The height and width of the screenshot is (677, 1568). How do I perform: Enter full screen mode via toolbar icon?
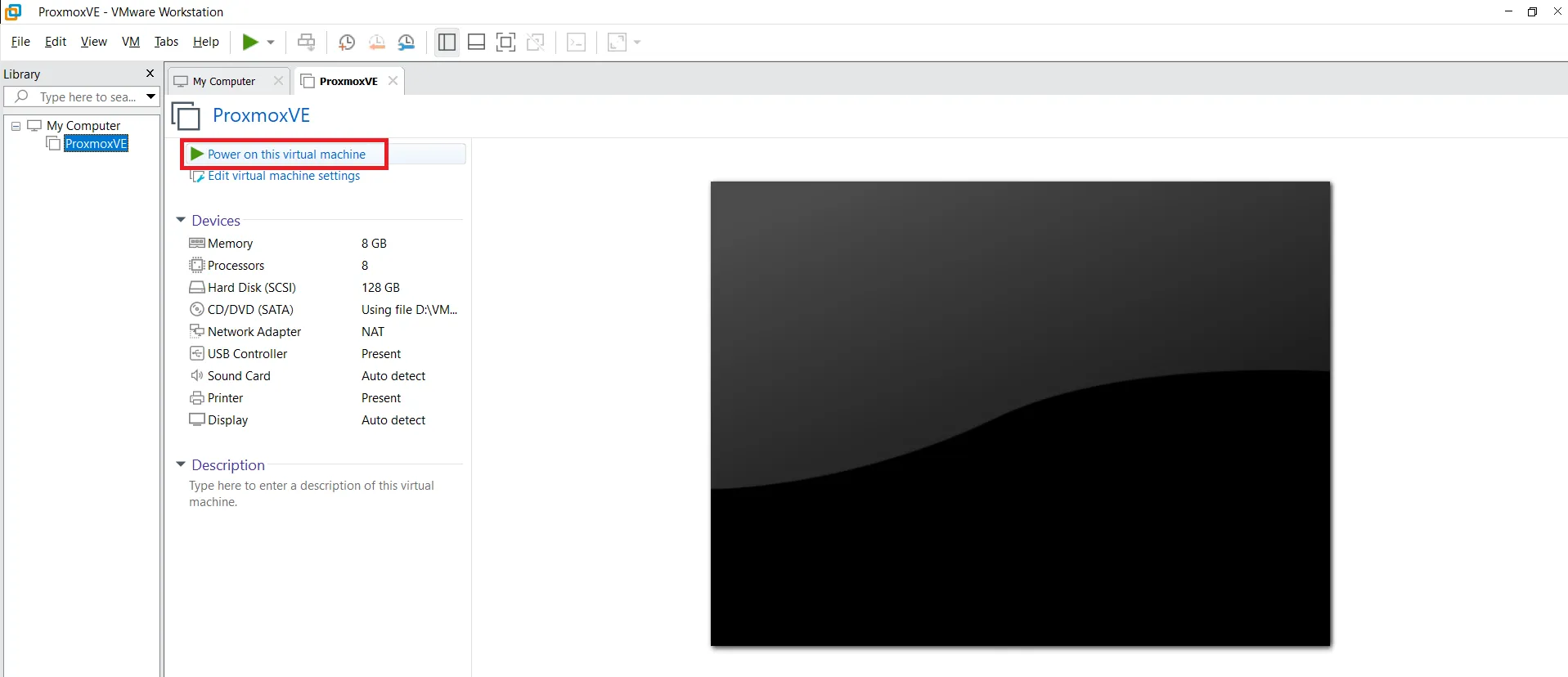click(x=506, y=42)
